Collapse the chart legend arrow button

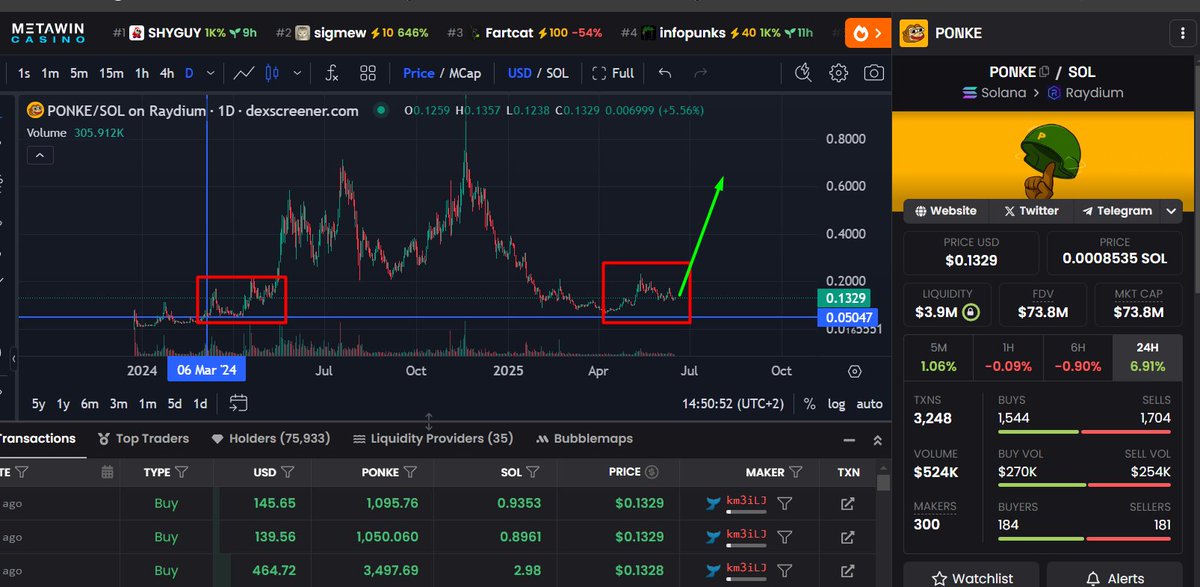tap(39, 155)
